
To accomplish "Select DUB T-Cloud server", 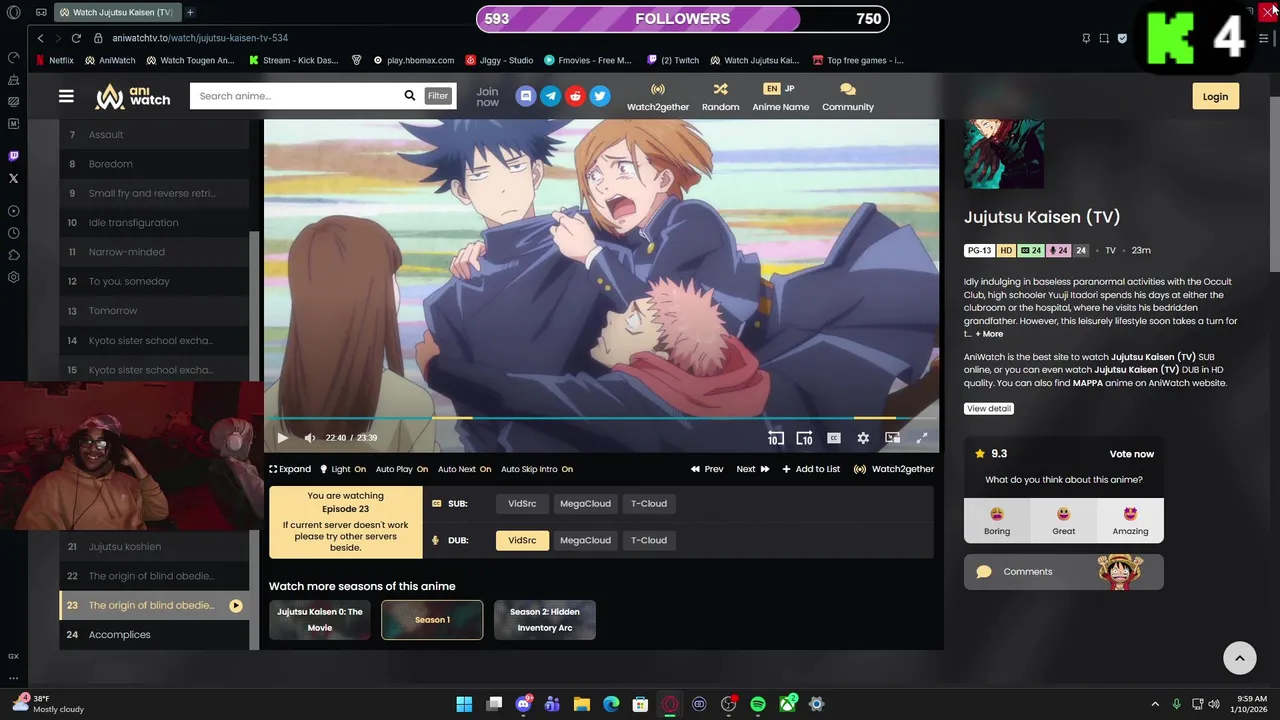I will pos(648,540).
